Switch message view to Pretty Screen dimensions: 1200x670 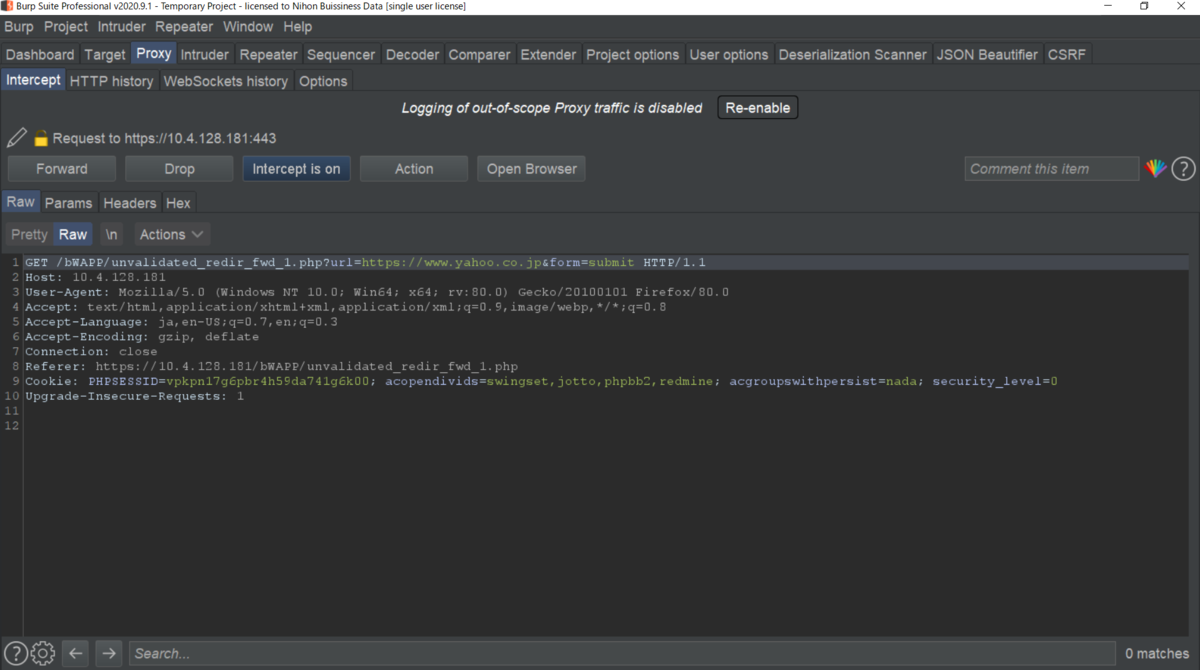click(x=29, y=234)
